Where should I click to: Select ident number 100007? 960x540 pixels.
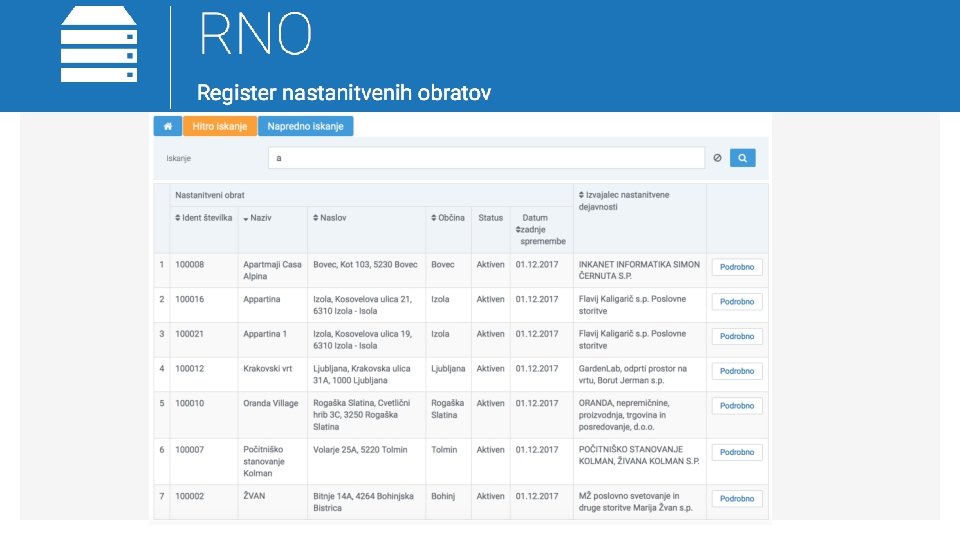coord(190,450)
